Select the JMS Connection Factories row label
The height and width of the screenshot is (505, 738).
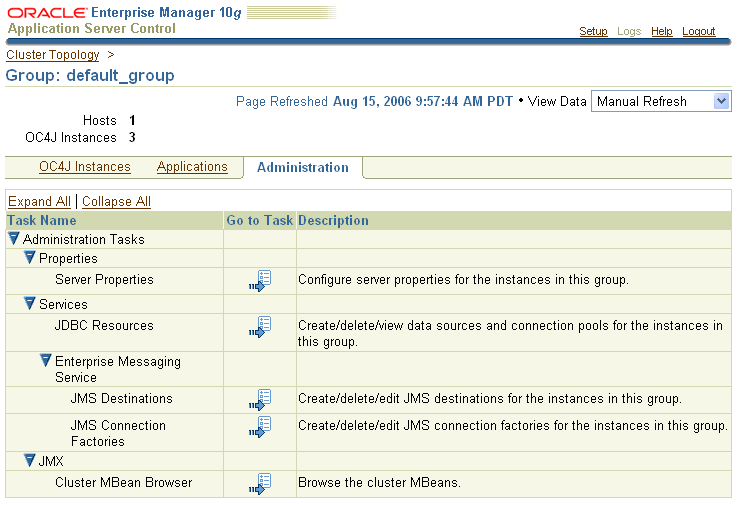(118, 433)
